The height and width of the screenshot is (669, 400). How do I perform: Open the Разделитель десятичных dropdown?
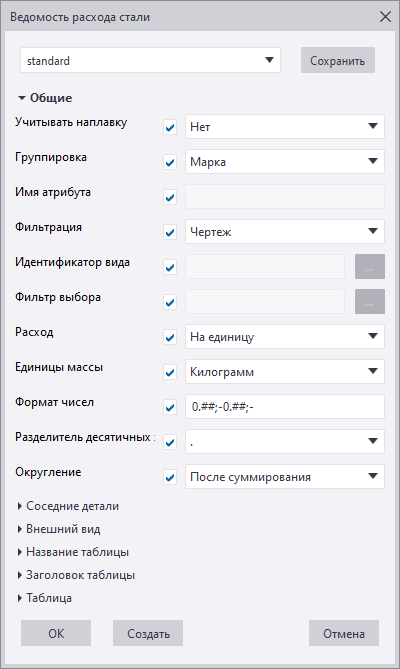285,441
